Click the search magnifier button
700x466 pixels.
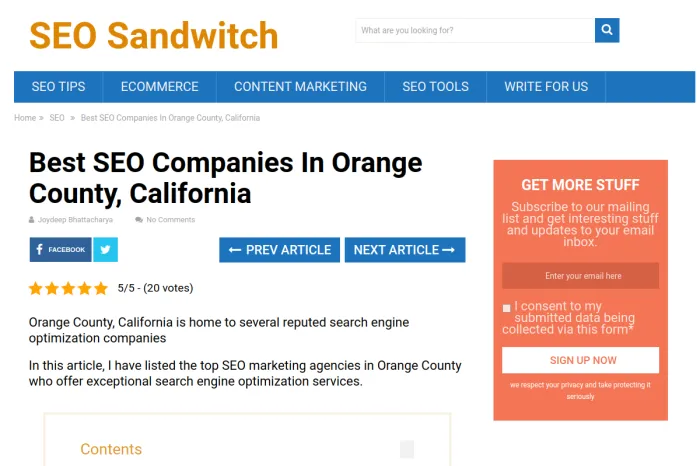607,30
